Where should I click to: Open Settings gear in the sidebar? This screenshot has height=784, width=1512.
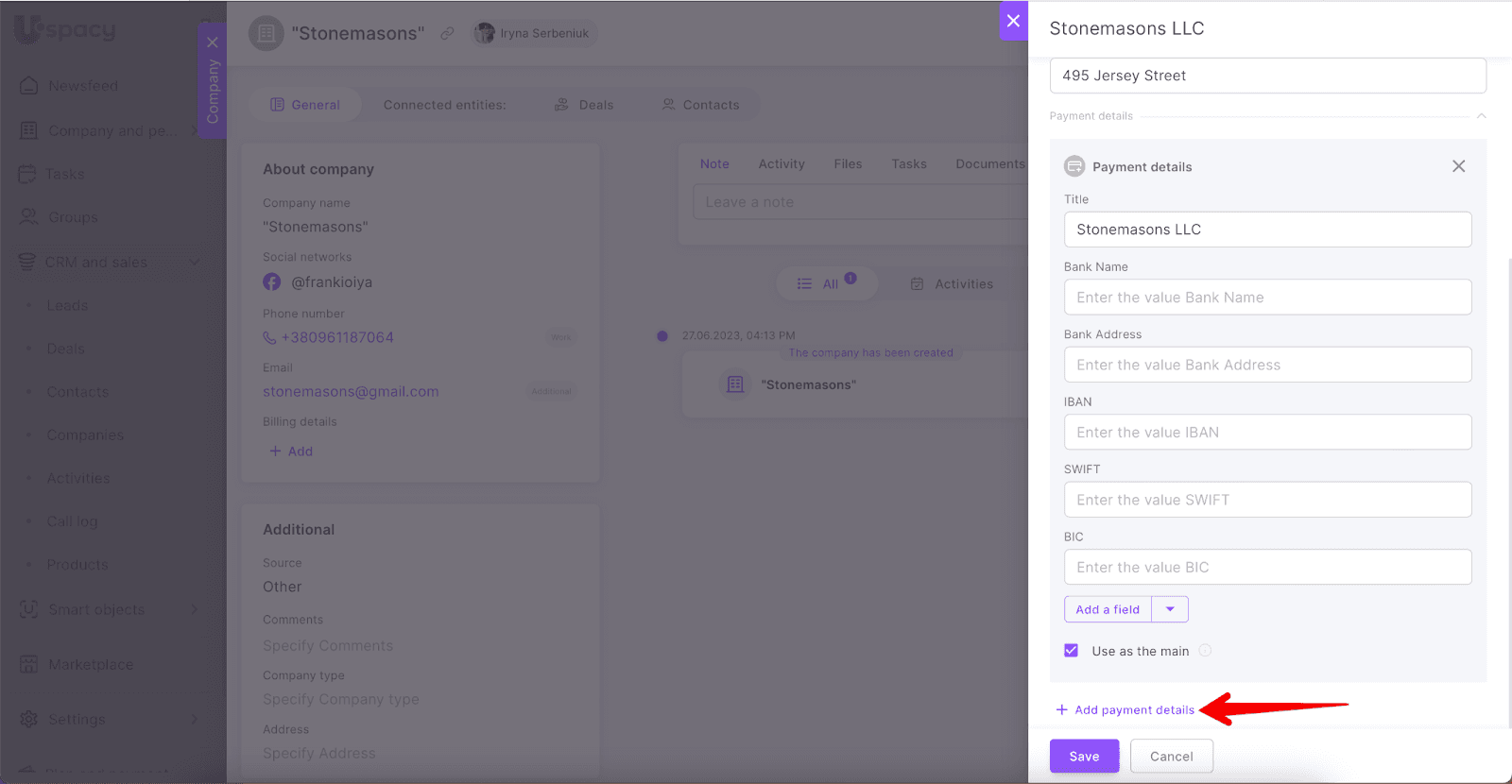(30, 719)
